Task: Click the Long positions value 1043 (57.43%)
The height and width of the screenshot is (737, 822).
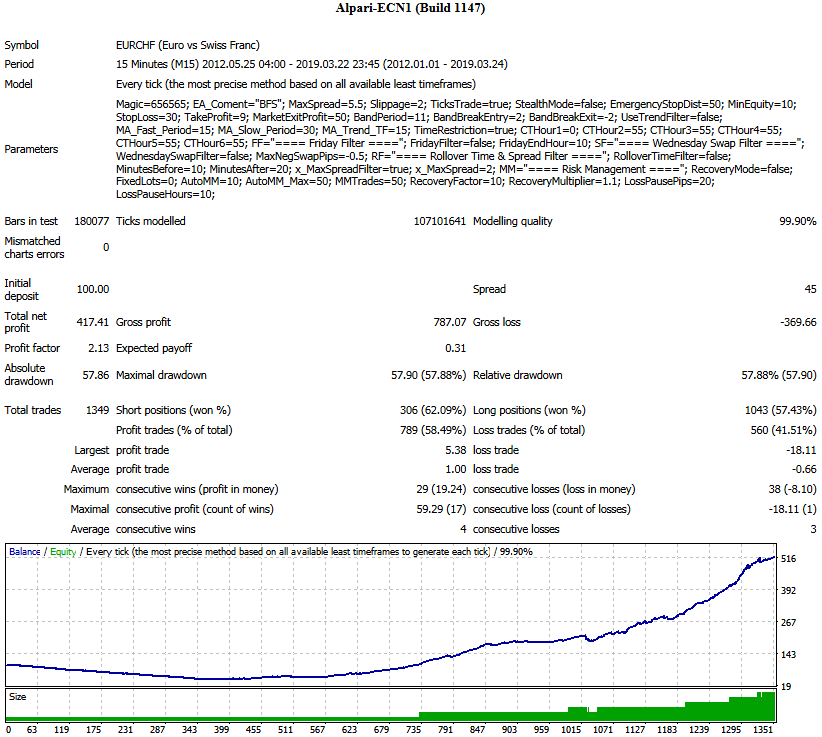Action: [x=781, y=410]
